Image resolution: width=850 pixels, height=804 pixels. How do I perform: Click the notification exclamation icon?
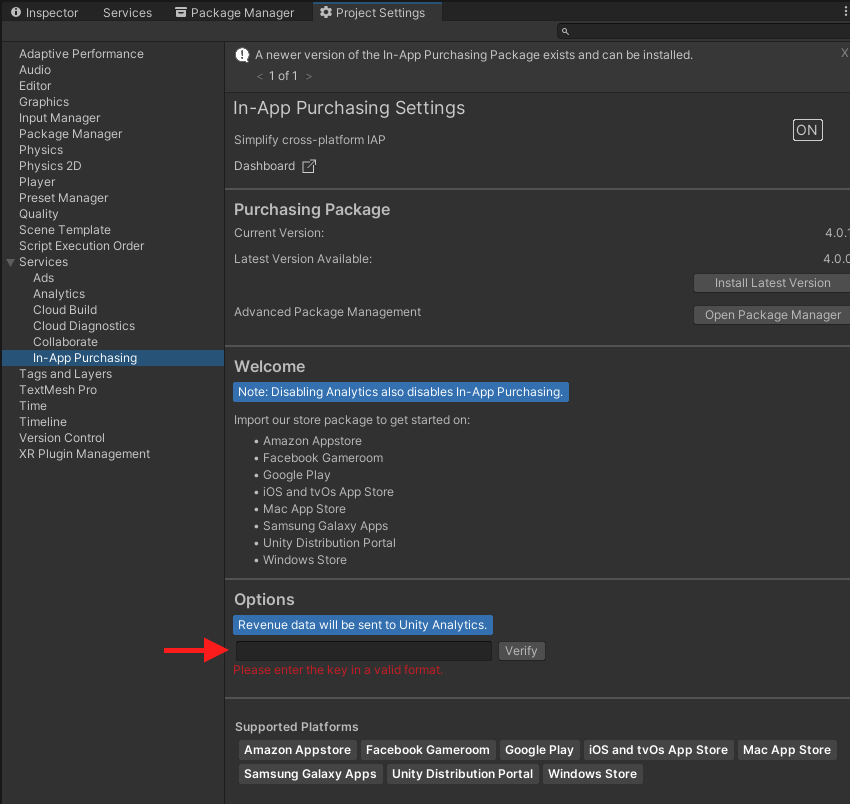242,55
